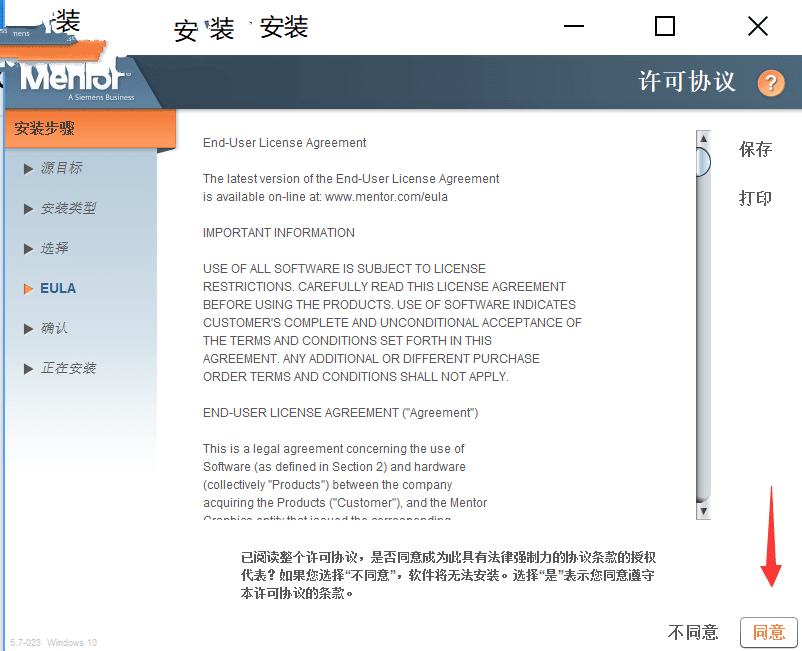The height and width of the screenshot is (651, 802).
Task: Click the license text scrollbar thumb
Action: [x=703, y=162]
